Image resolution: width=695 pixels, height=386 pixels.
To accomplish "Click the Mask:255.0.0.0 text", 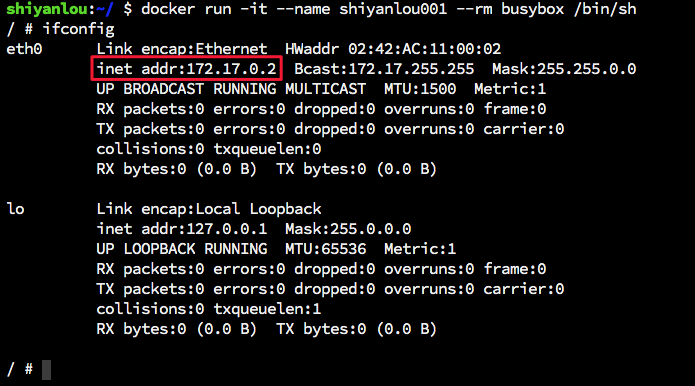I will click(348, 229).
